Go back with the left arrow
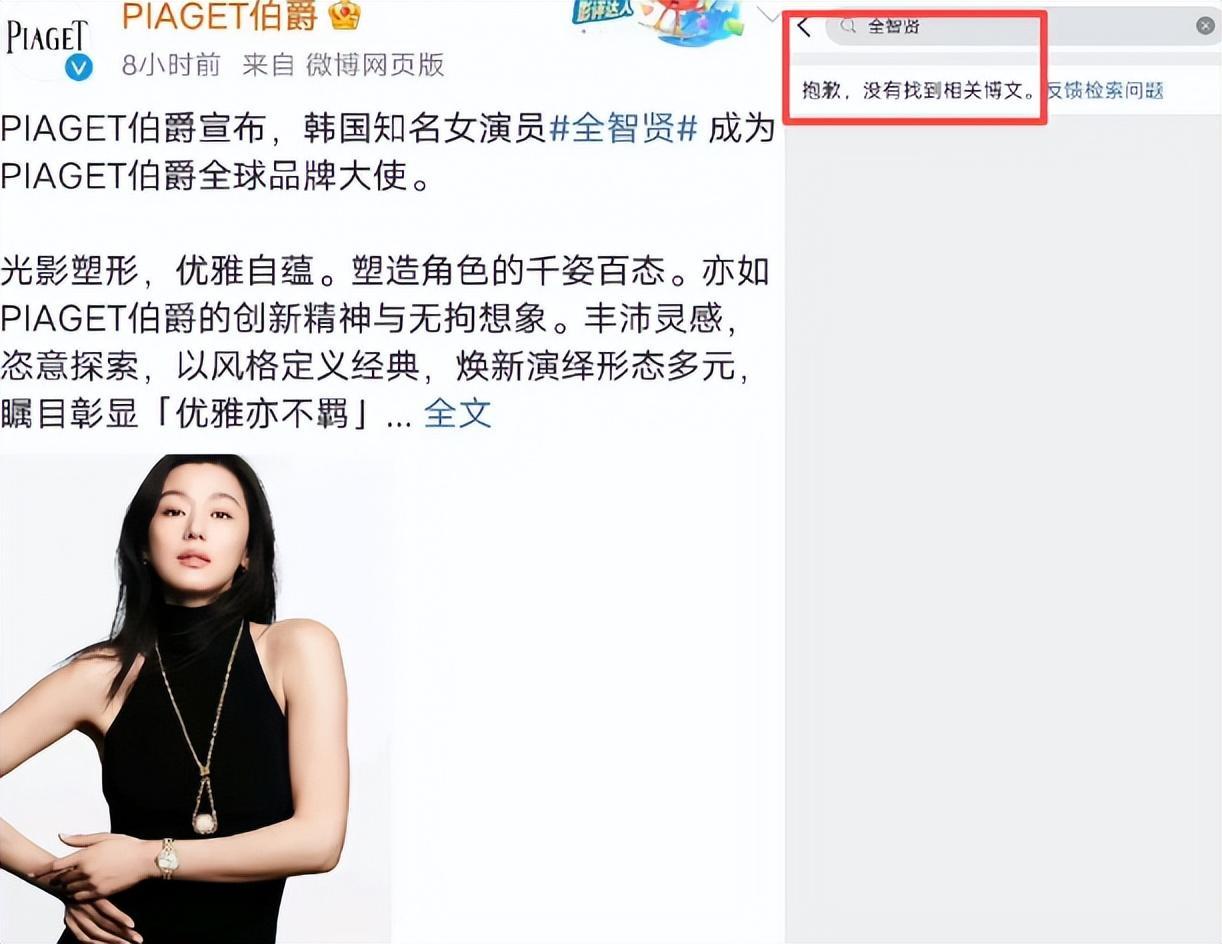 coord(805,27)
